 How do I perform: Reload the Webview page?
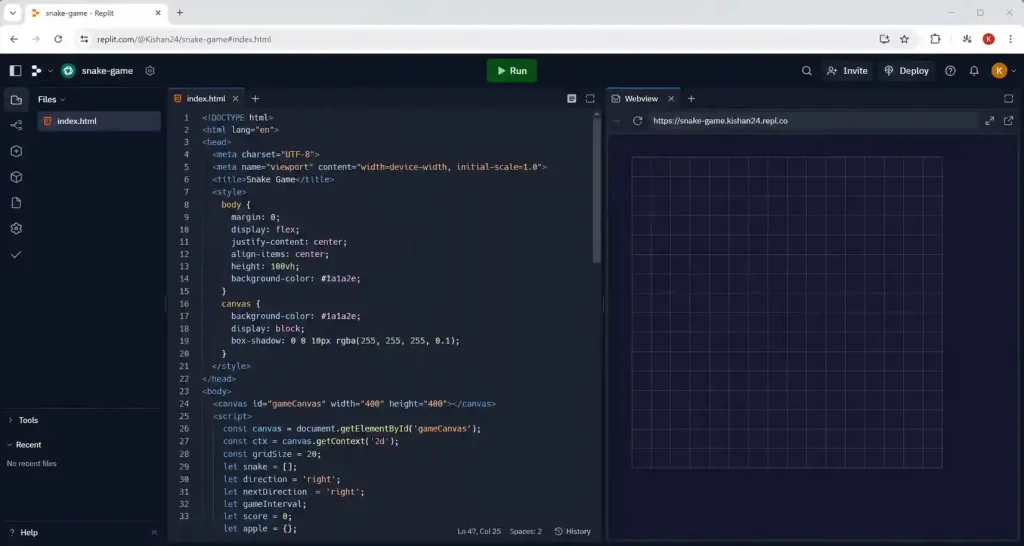click(x=638, y=121)
